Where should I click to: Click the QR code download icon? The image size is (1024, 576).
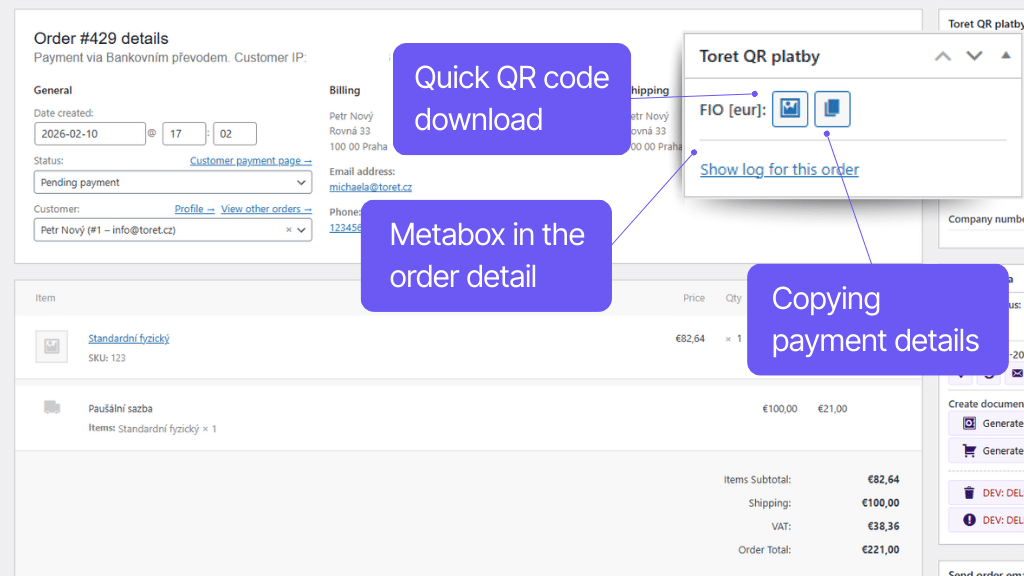coord(789,109)
